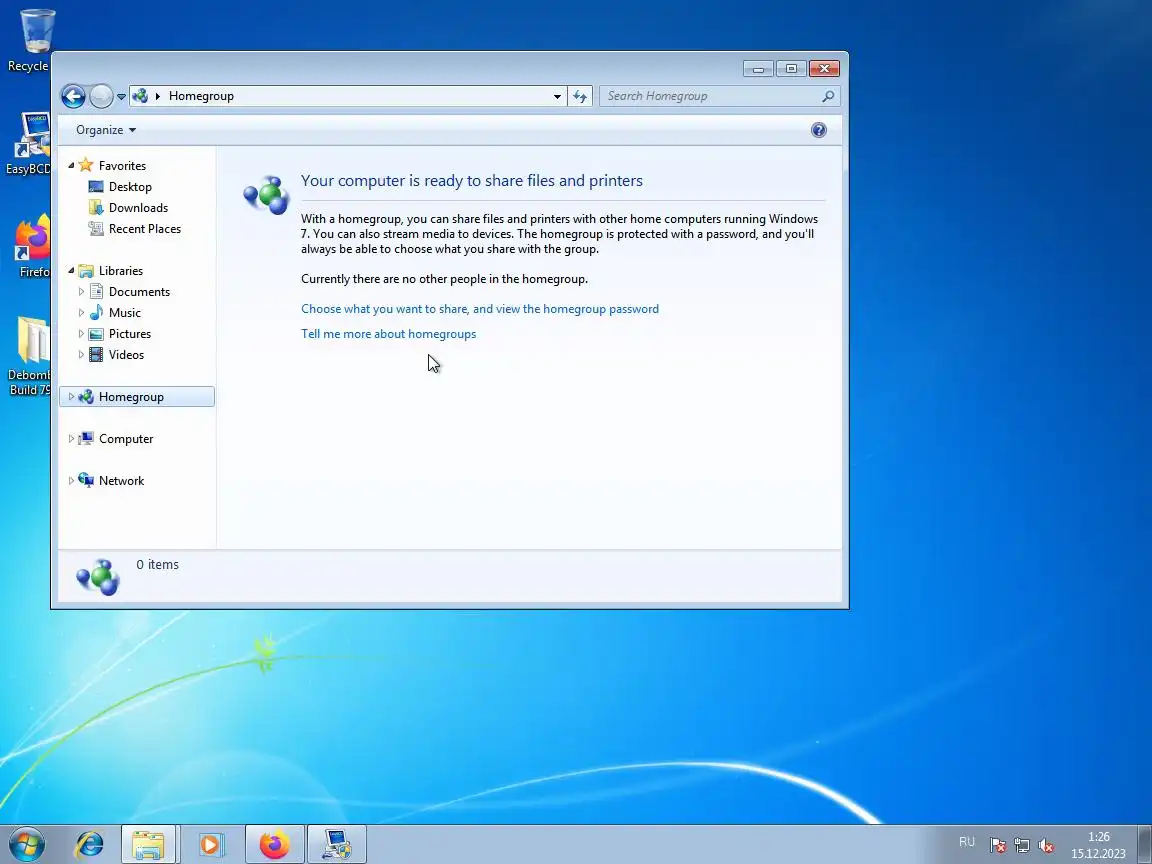1152x864 pixels.
Task: Launch Internet Explorer from taskbar
Action: click(x=90, y=844)
